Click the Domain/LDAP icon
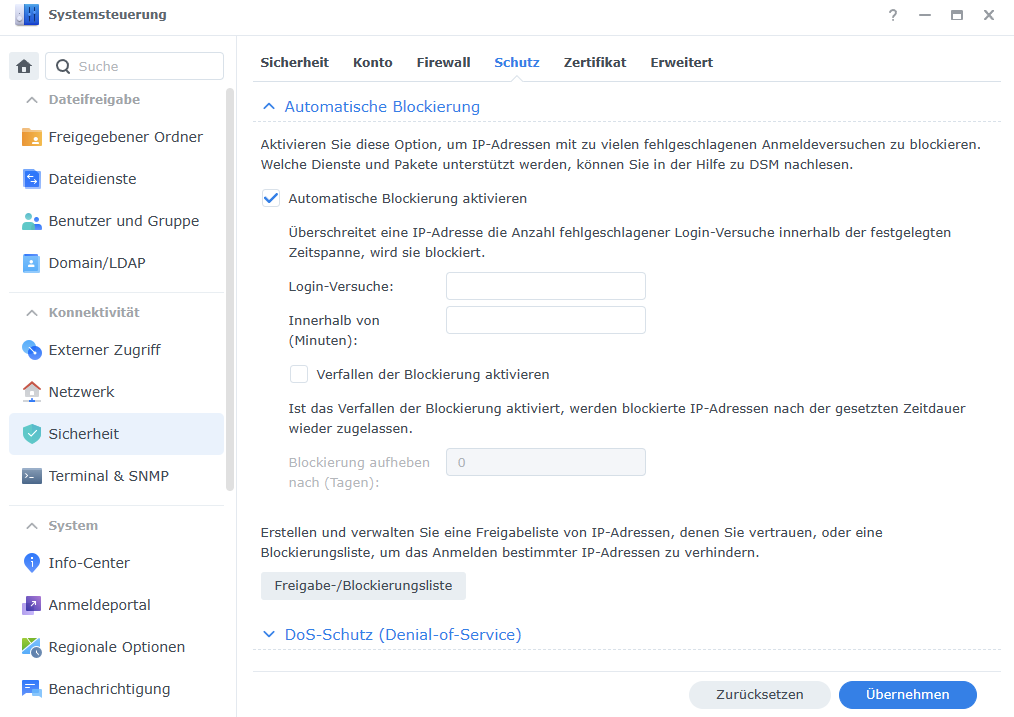The height and width of the screenshot is (717, 1014). point(32,263)
